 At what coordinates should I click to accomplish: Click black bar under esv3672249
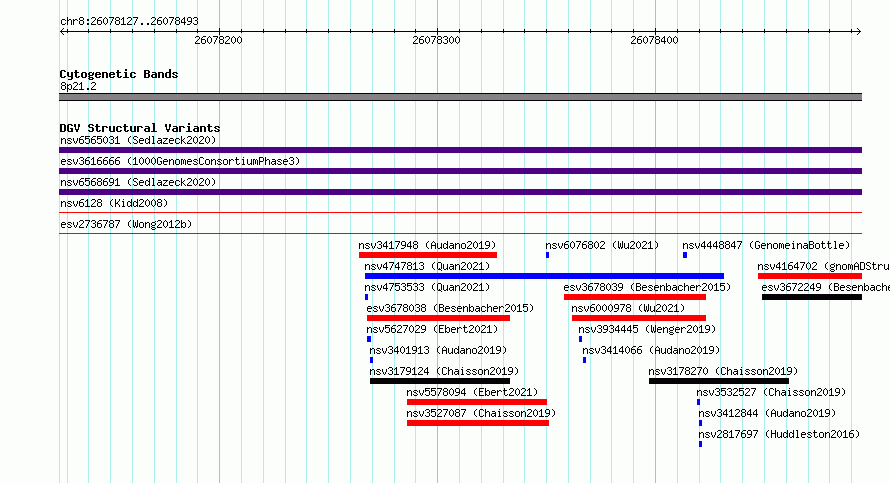pyautogui.click(x=812, y=297)
